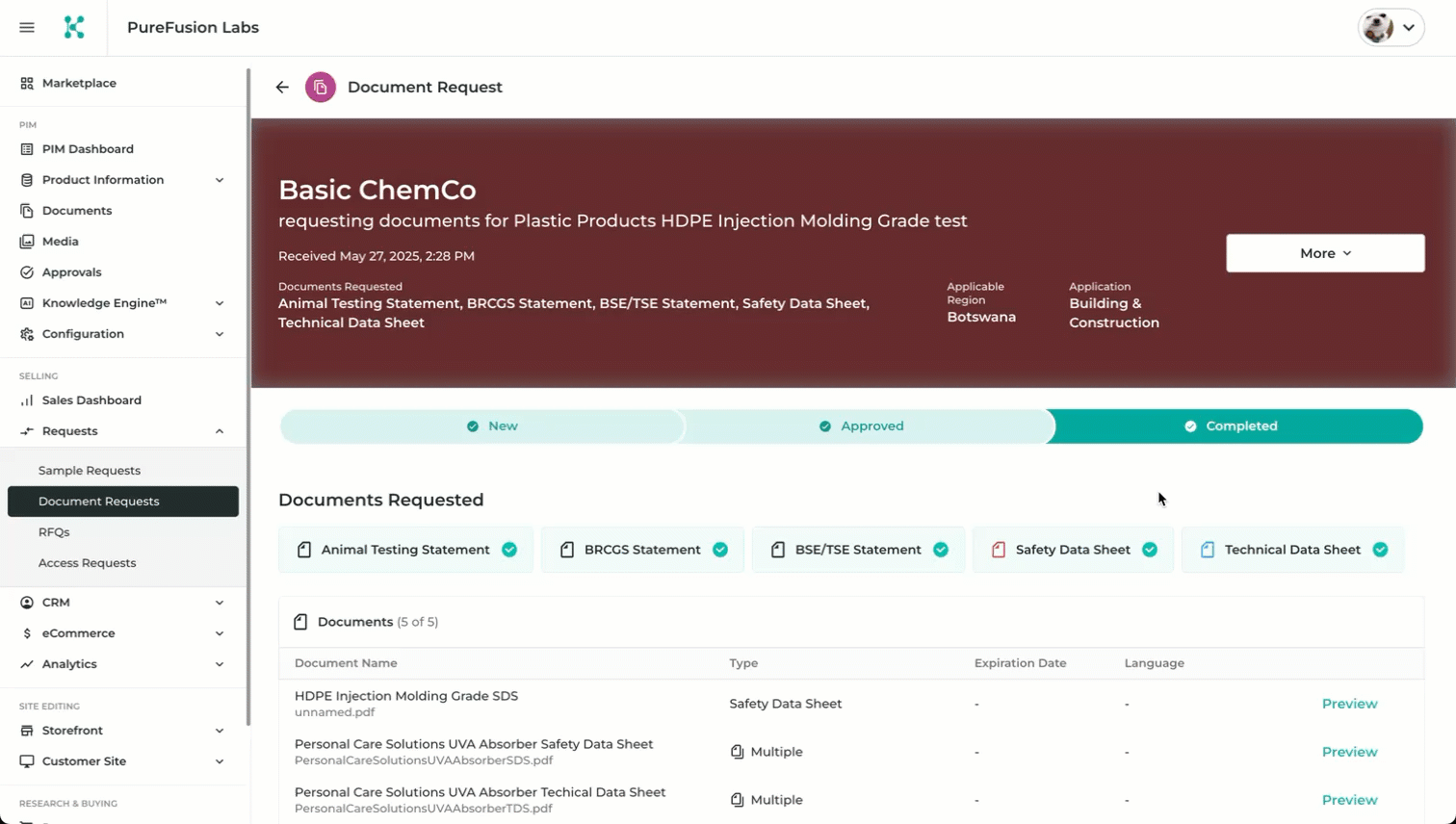Click the Safety Data Sheet chip

tap(1073, 550)
